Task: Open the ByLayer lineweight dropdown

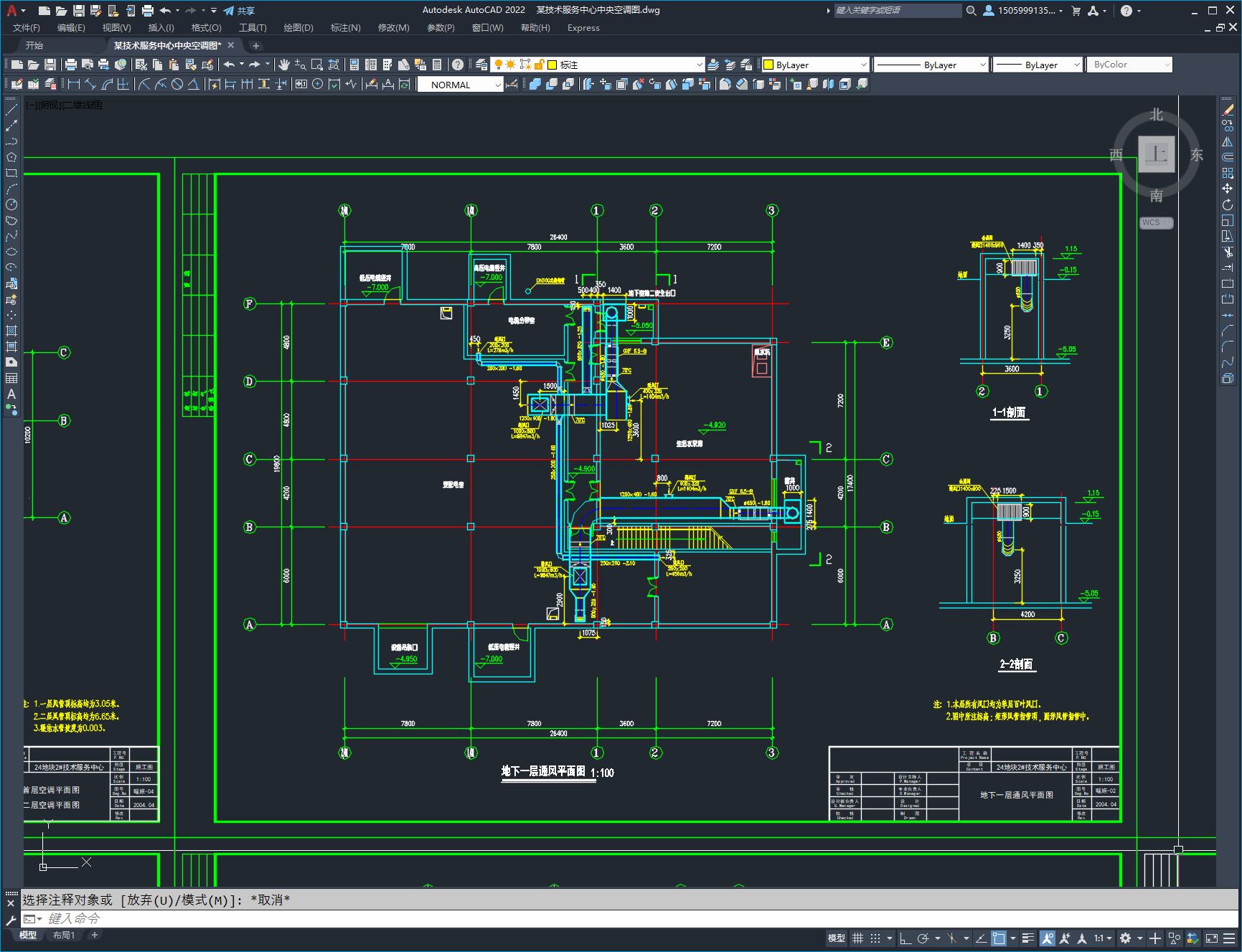Action: 1077,65
